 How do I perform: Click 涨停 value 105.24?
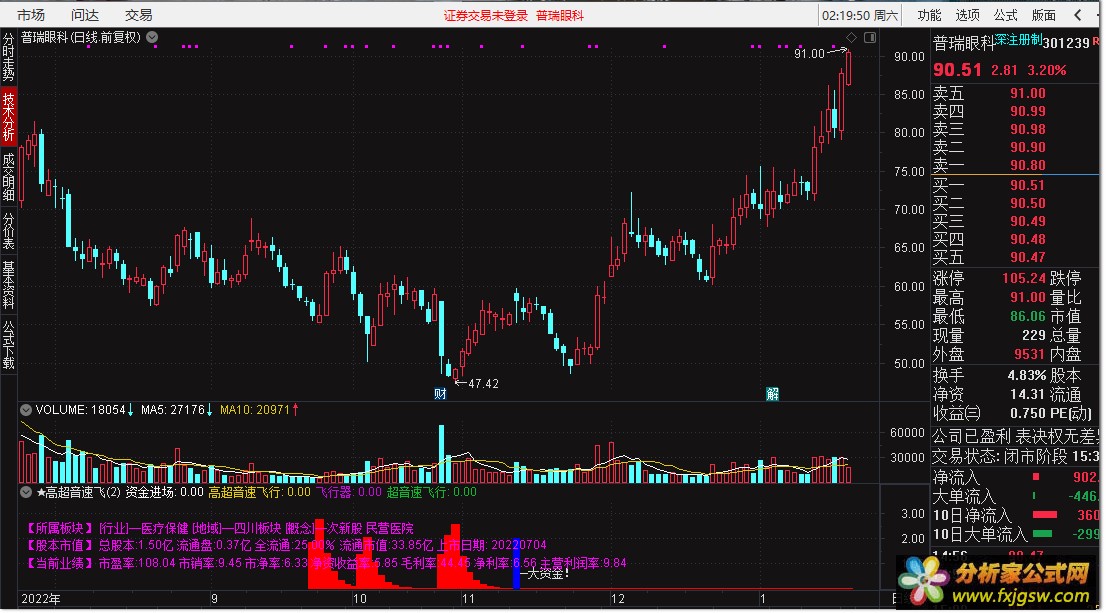click(1023, 278)
